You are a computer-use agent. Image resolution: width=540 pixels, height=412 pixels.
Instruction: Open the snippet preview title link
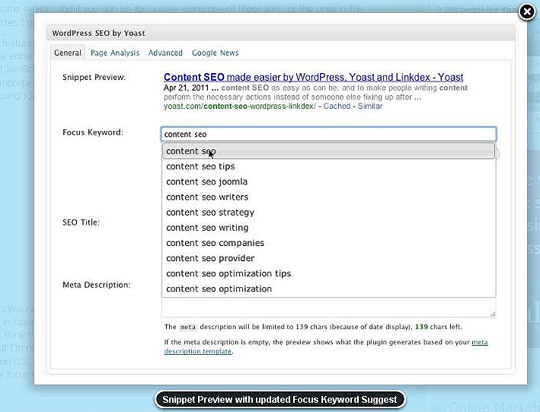pyautogui.click(x=313, y=77)
